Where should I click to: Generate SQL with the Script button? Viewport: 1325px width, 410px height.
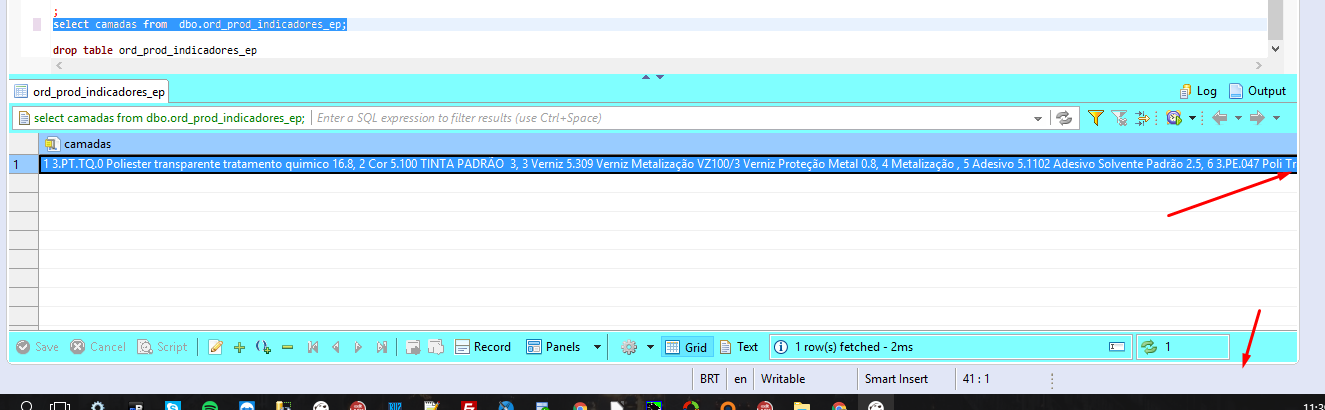(x=162, y=347)
